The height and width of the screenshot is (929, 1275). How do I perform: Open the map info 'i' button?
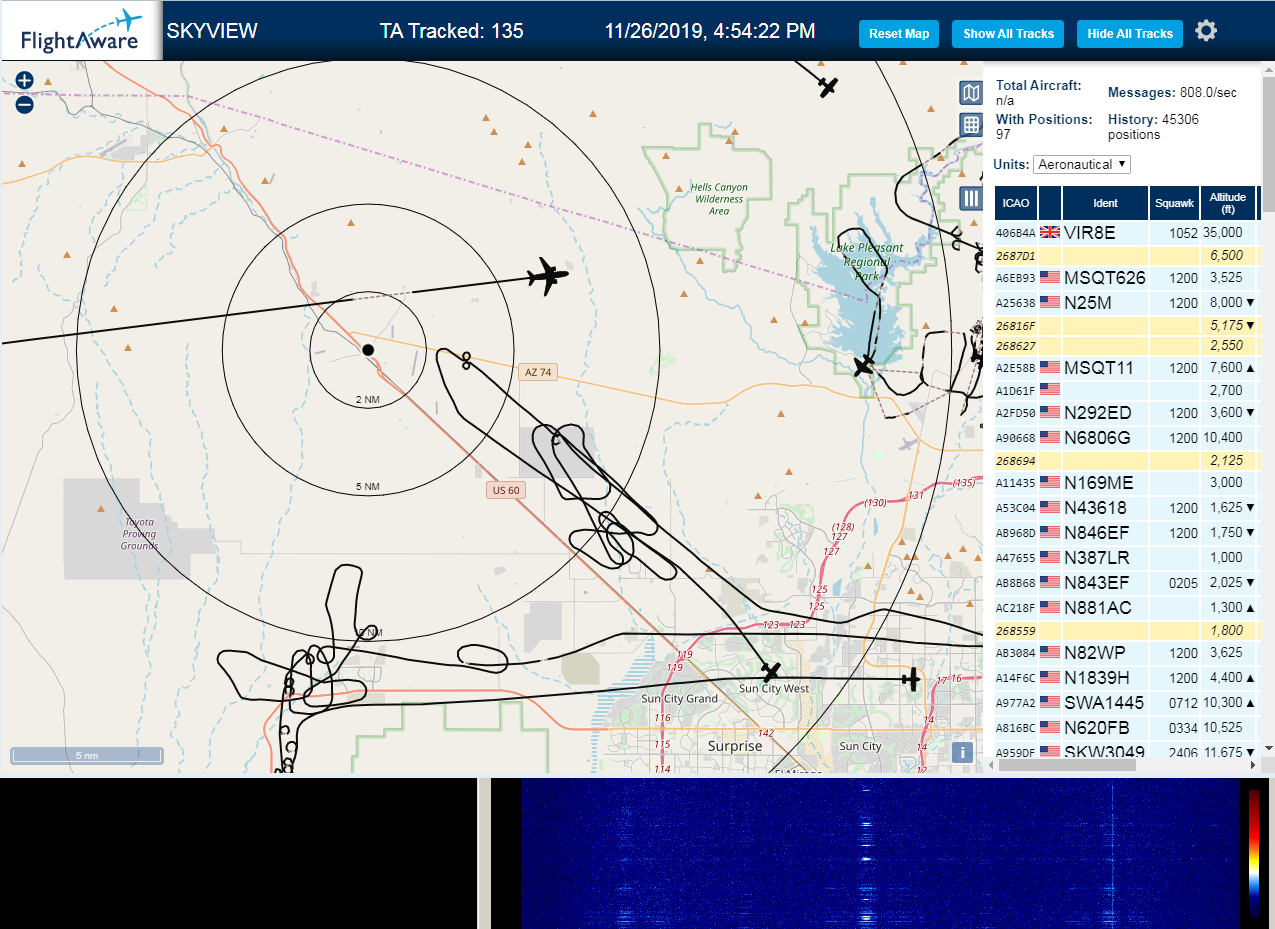click(x=962, y=752)
